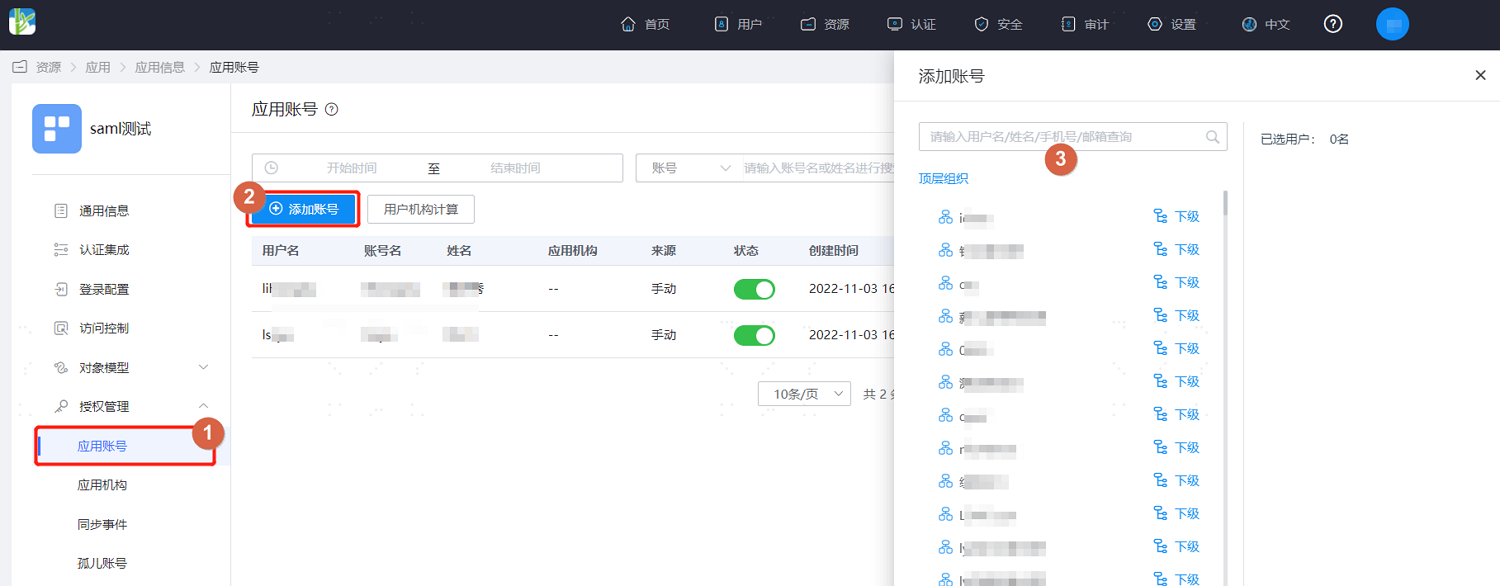
Task: Go to 首页 in top navigation
Action: tap(645, 24)
